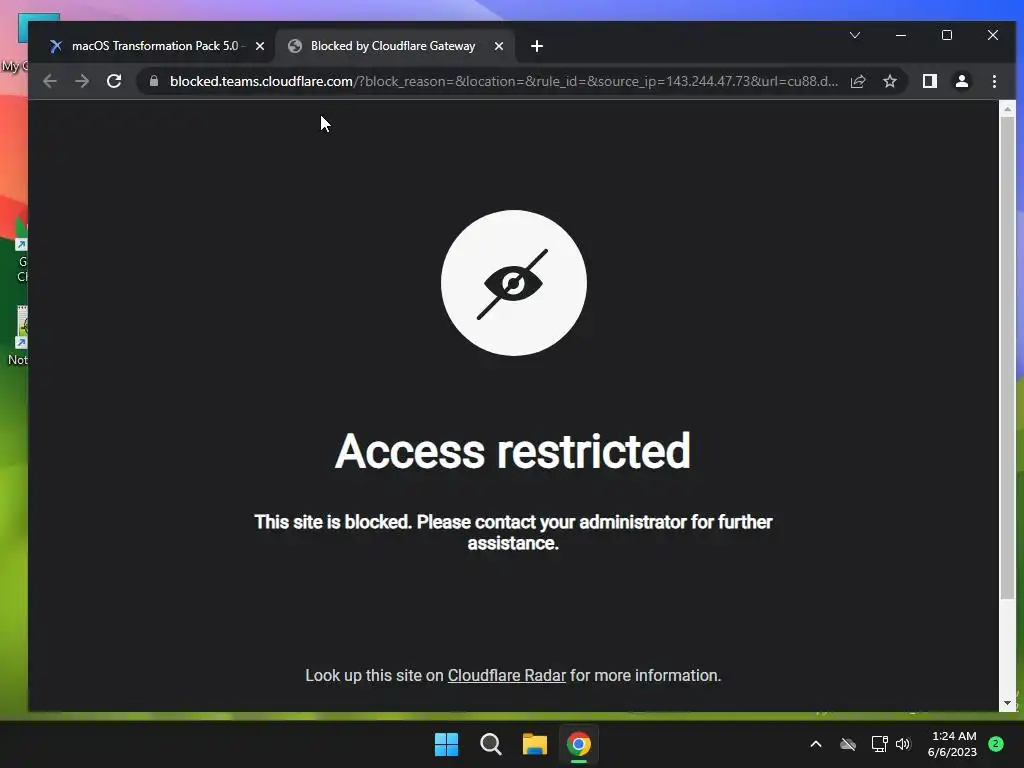Launch File Explorer from taskbar
Viewport: 1024px width, 768px height.
[535, 744]
